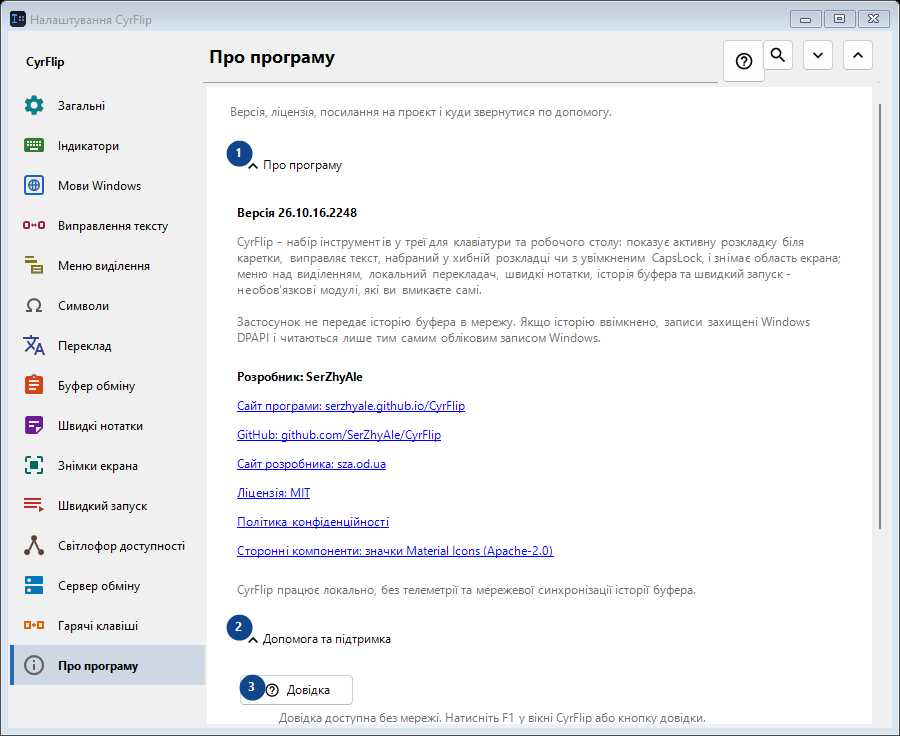Screen dimensions: 900x736
Task: Open the Сайт розробника sza.od.ua link
Action: click(311, 464)
